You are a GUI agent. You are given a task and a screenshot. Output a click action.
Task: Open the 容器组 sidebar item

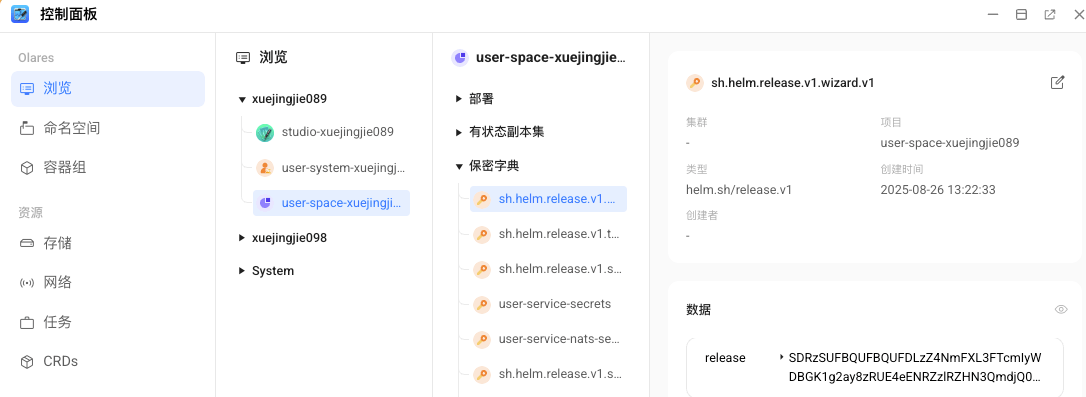(x=107, y=168)
